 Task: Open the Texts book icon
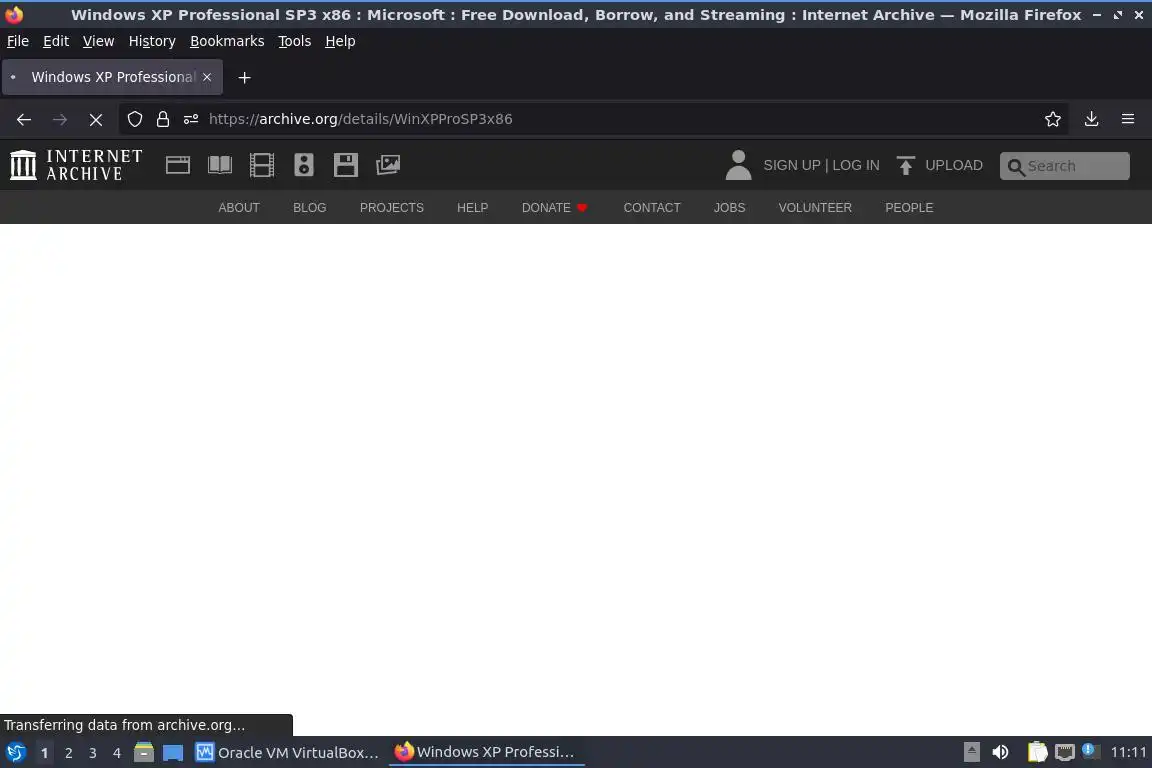coord(220,165)
